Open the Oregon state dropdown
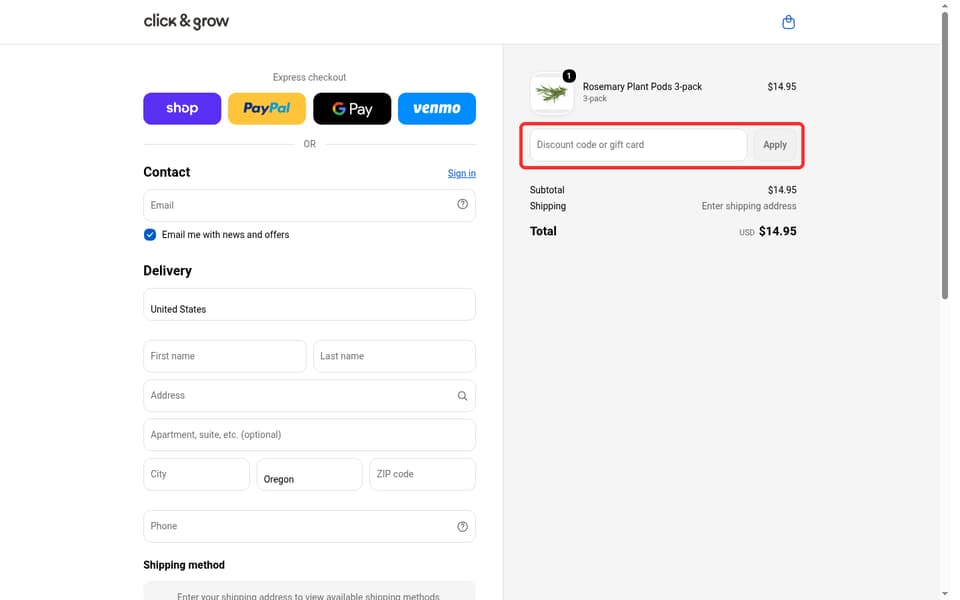 (309, 474)
